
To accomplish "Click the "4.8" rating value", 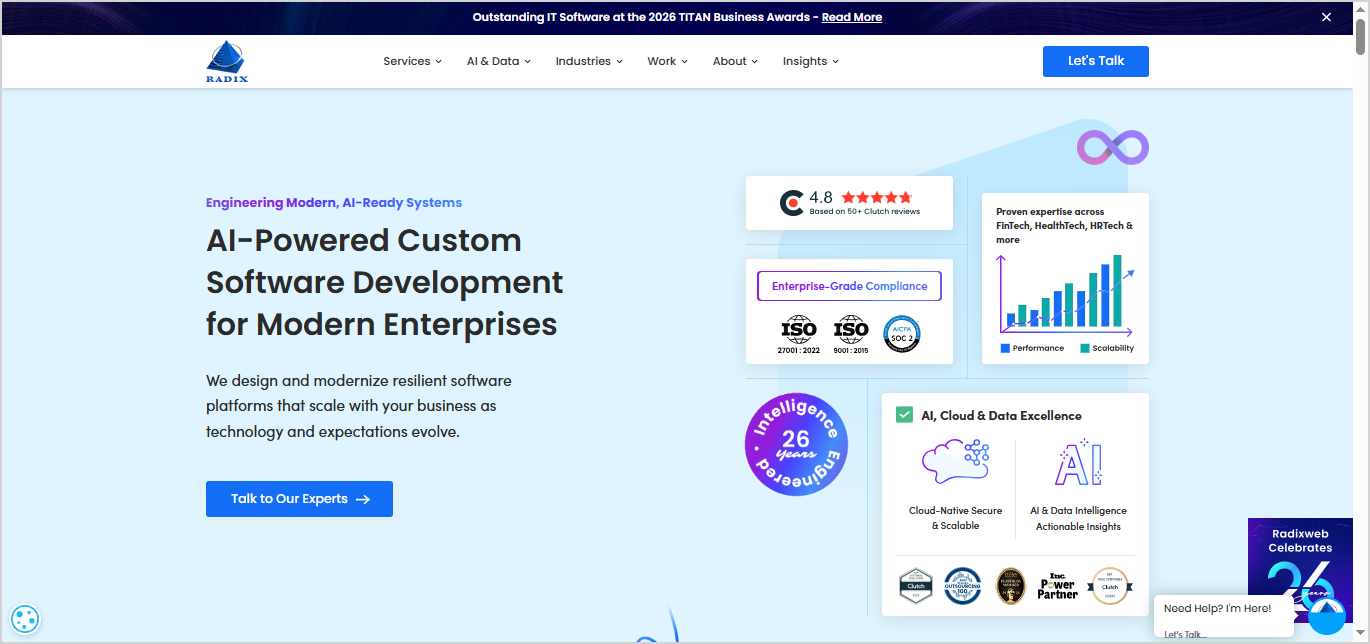I will [821, 197].
